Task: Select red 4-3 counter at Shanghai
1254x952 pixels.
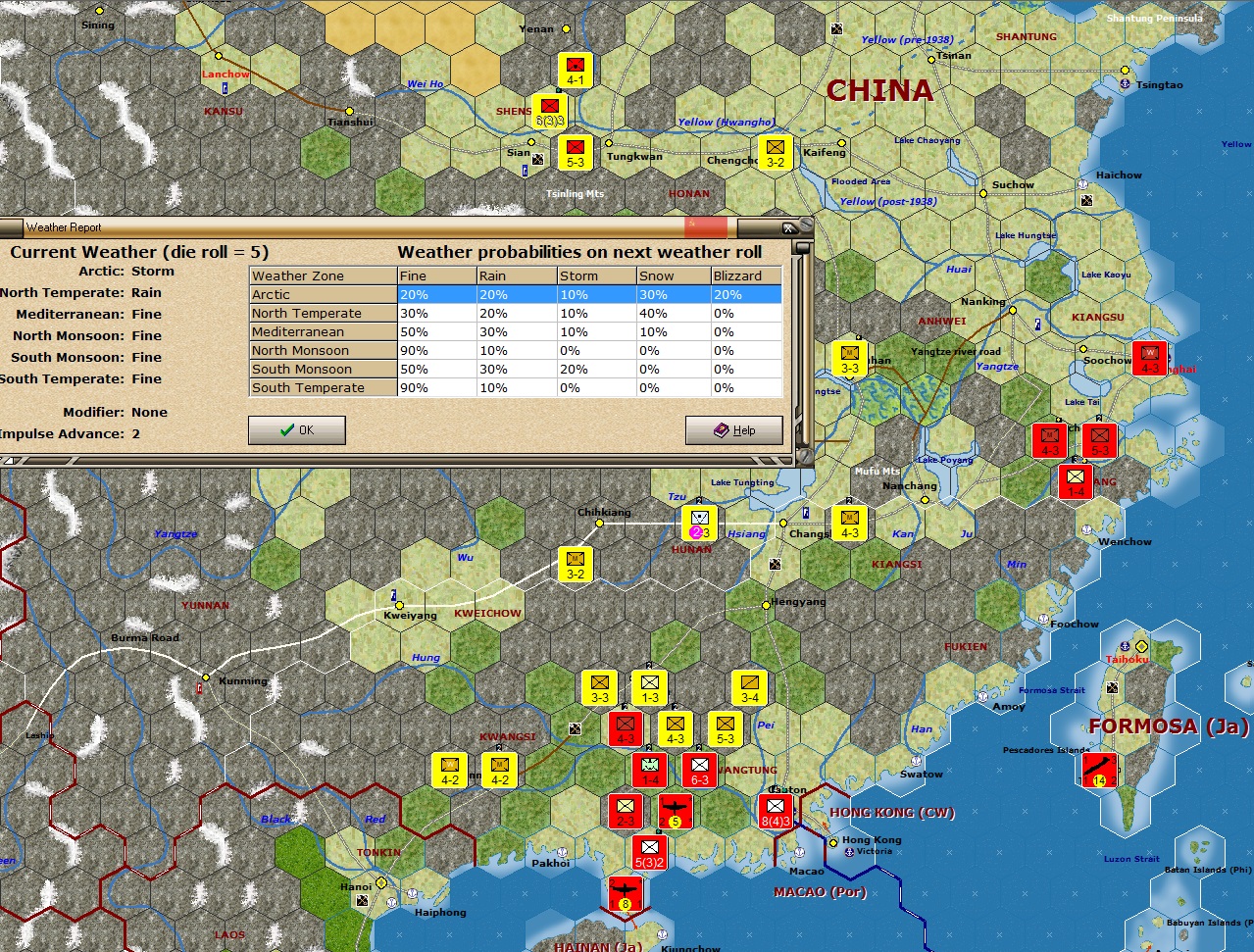Action: (x=1150, y=359)
